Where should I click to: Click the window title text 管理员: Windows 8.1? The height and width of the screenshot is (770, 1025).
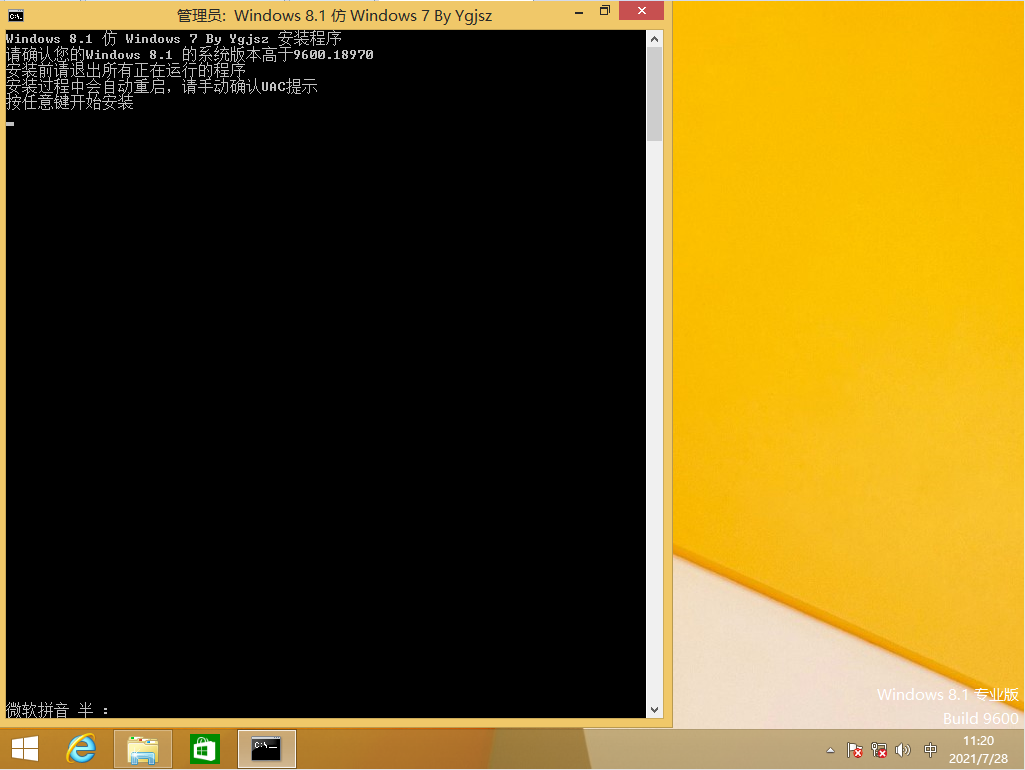[x=334, y=16]
